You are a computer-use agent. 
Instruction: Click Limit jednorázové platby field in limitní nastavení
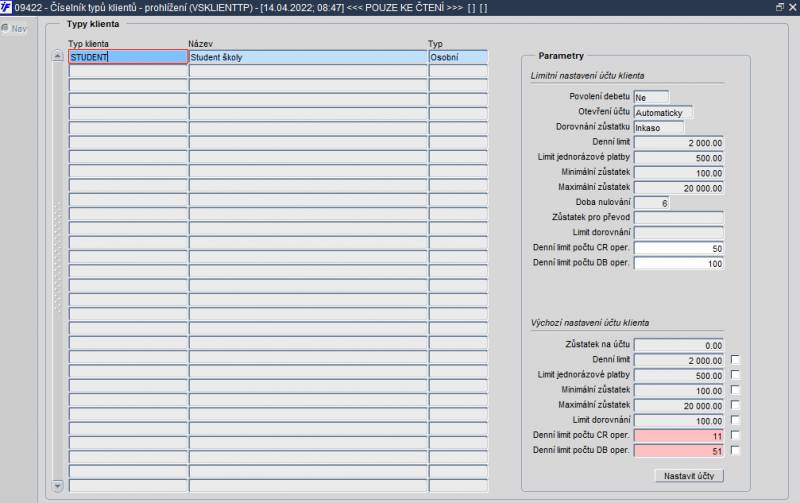679,158
